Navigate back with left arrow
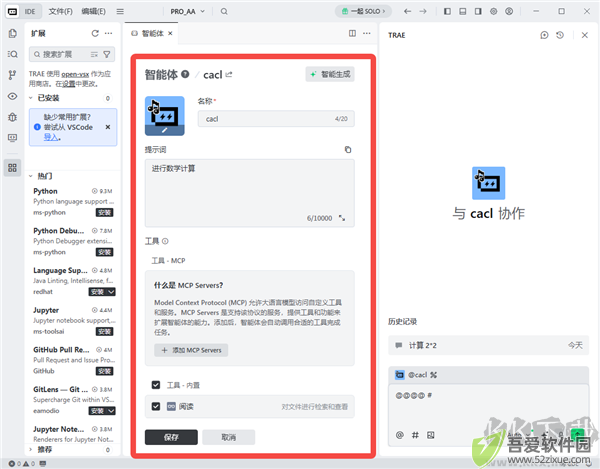This screenshot has width=600, height=469. coord(408,11)
